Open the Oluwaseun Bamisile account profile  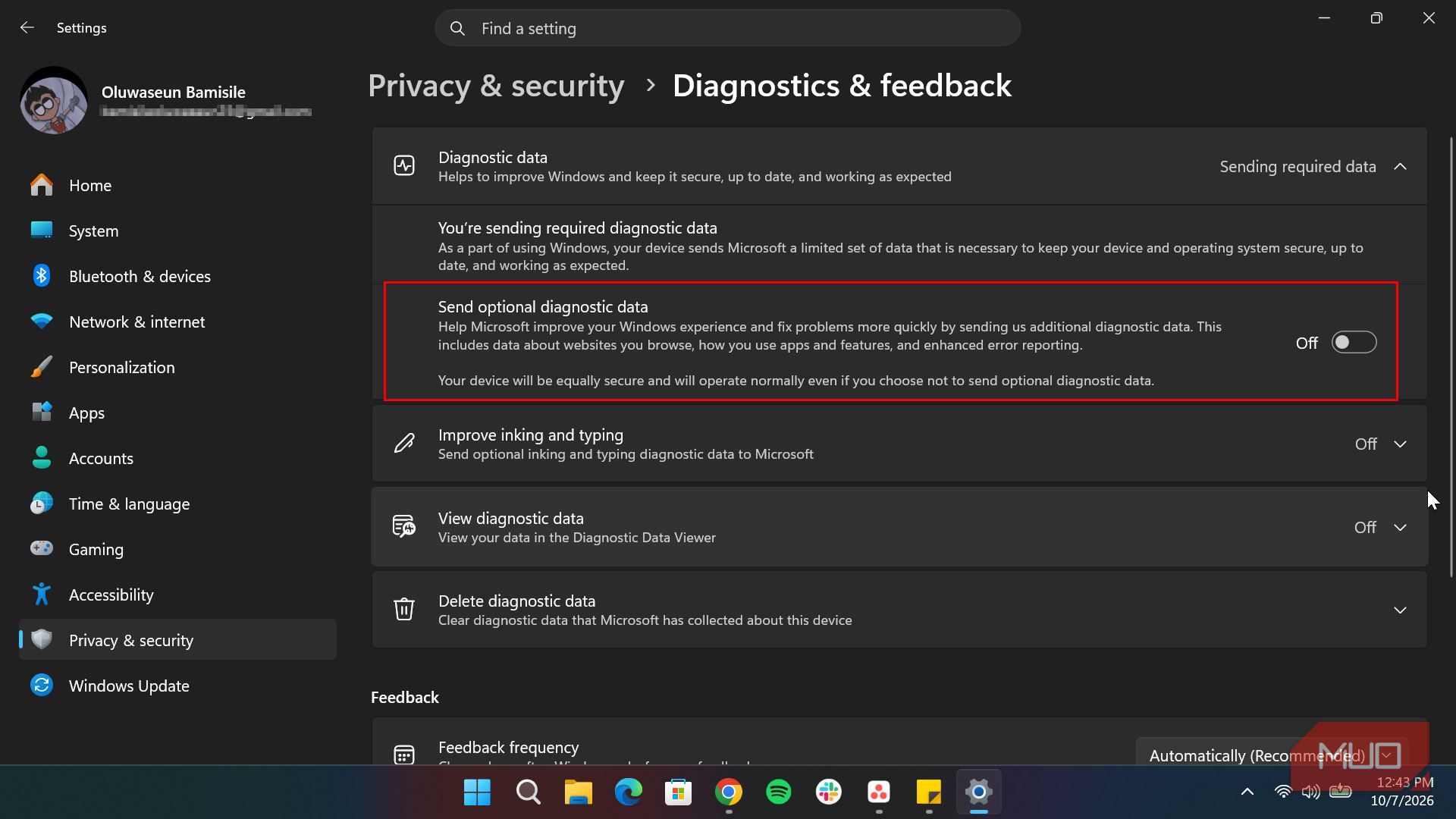(167, 101)
